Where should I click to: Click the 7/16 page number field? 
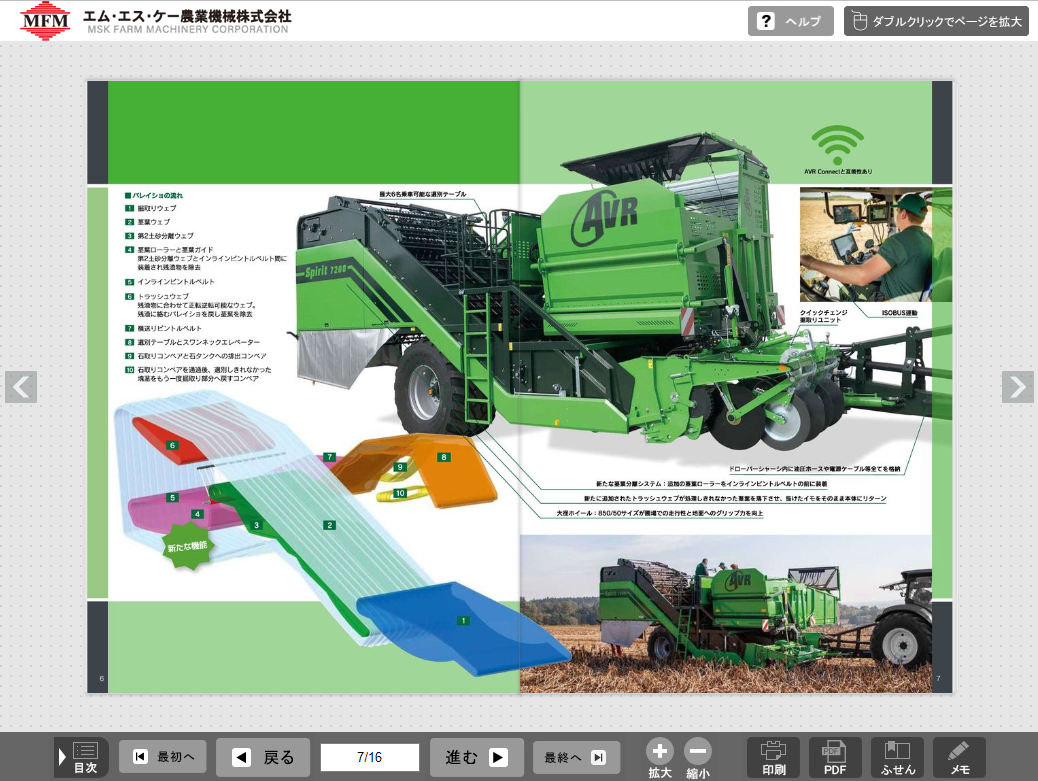pos(369,757)
